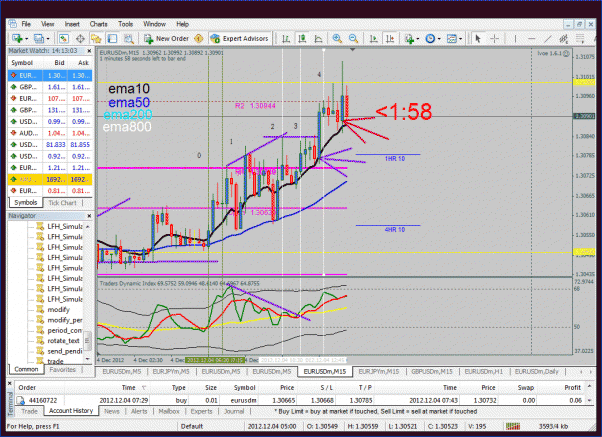Toggle the Terminal panel icon
This screenshot has width=602, height=437.
pyautogui.click(x=112, y=38)
